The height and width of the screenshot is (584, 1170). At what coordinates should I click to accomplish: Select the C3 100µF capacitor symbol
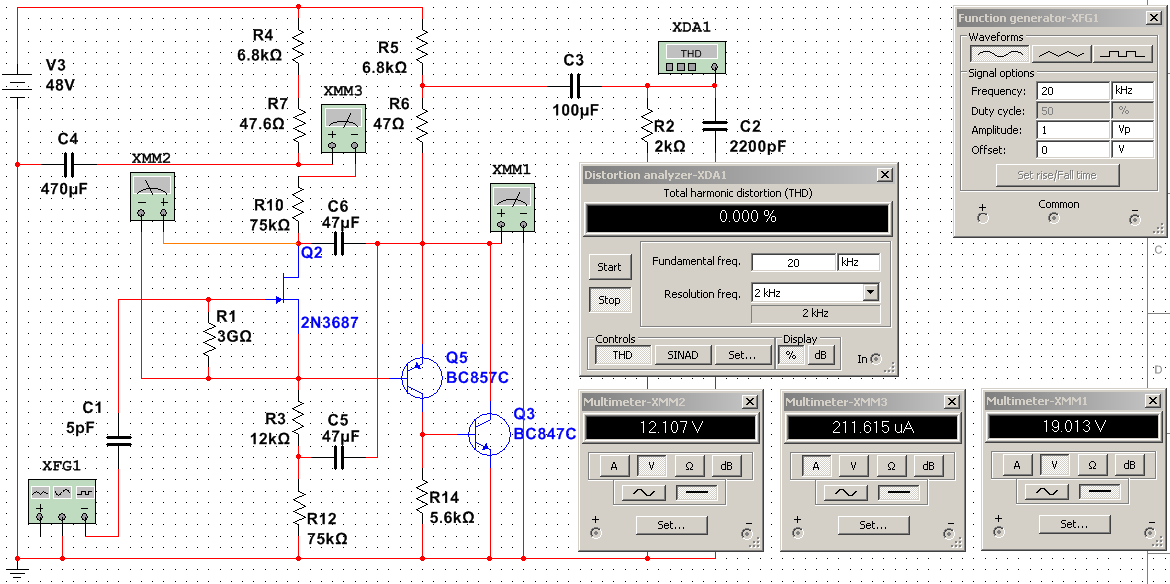[x=575, y=87]
